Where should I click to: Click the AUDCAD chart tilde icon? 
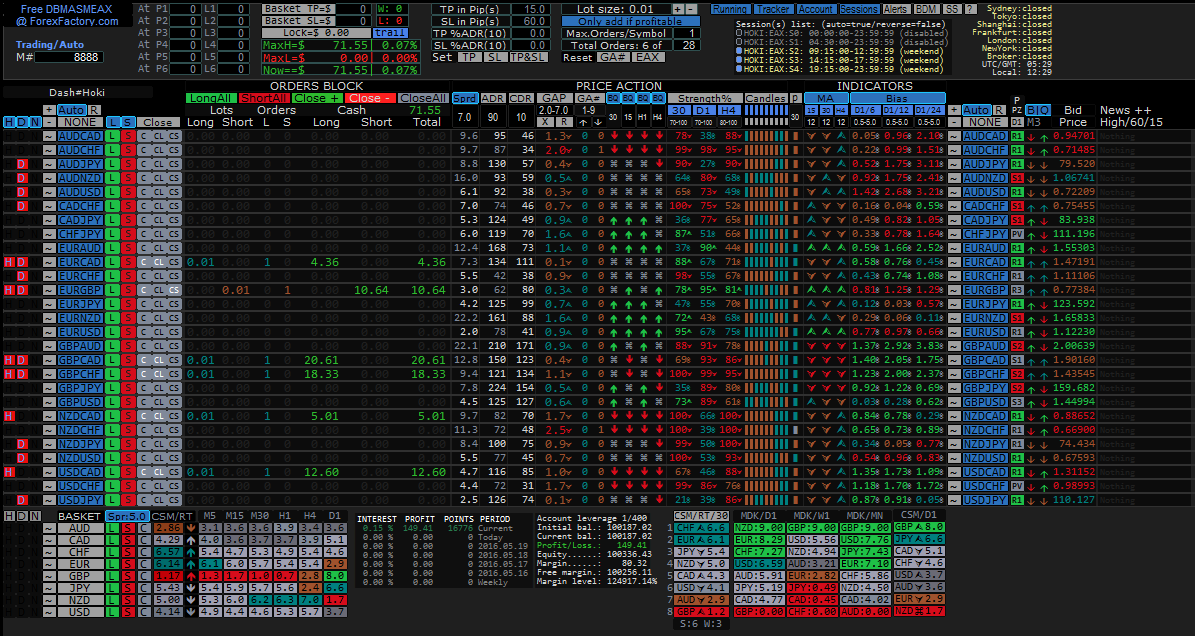pyautogui.click(x=47, y=135)
